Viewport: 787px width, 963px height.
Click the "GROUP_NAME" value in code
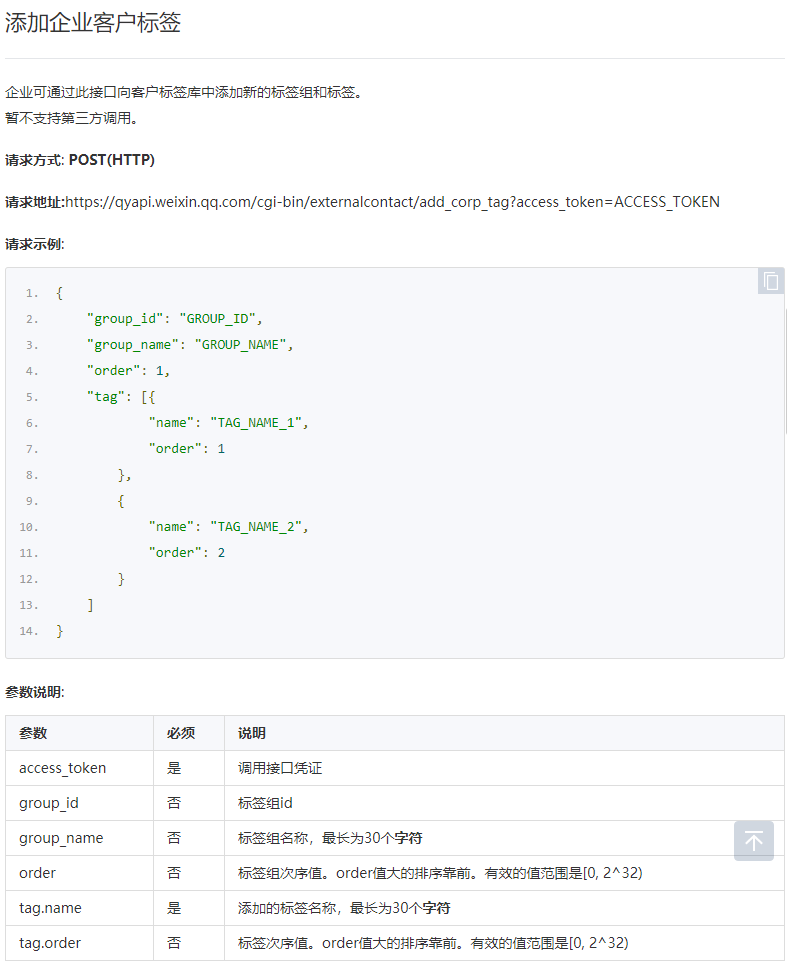pyautogui.click(x=242, y=345)
